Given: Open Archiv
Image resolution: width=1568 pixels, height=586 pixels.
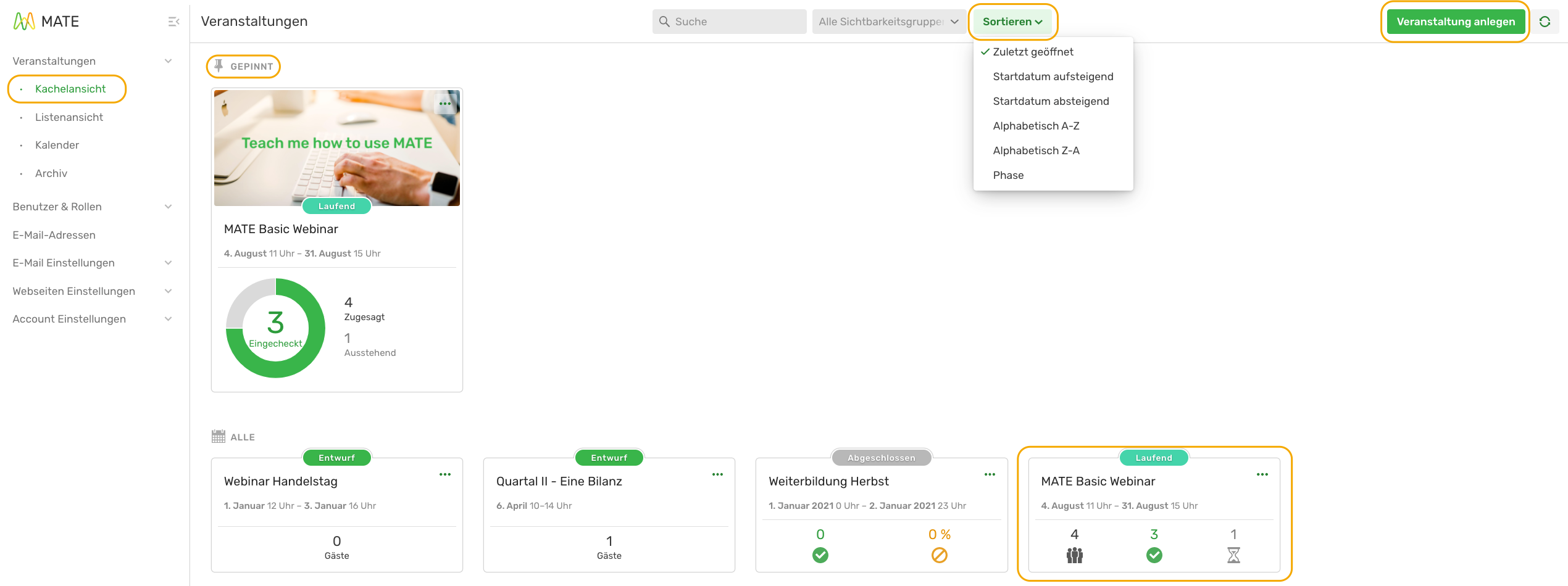Looking at the screenshot, I should point(51,173).
